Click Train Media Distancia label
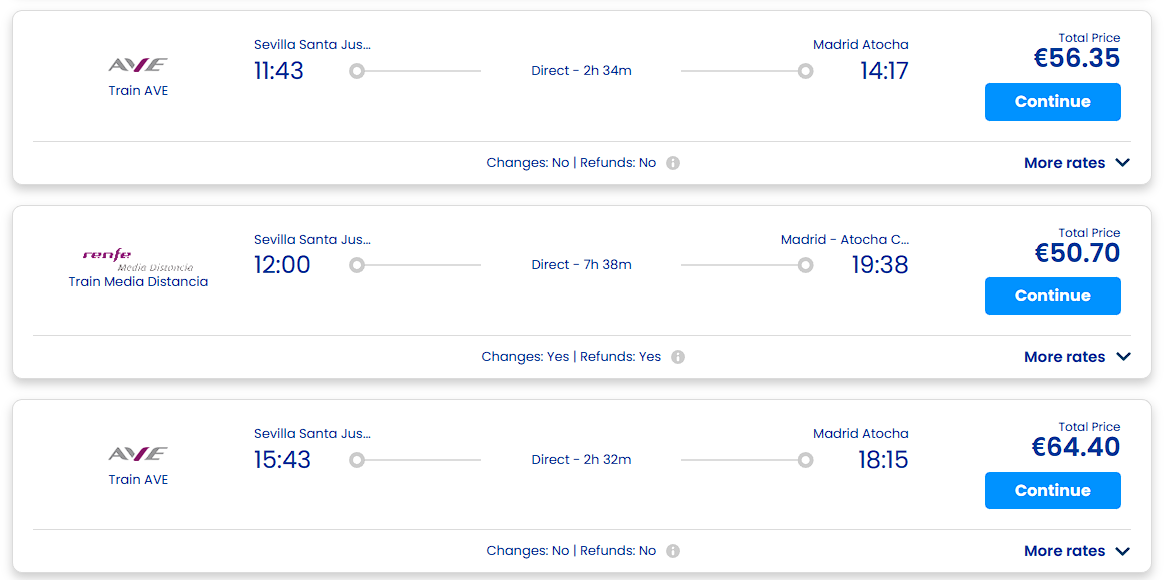1170x580 pixels. point(138,282)
